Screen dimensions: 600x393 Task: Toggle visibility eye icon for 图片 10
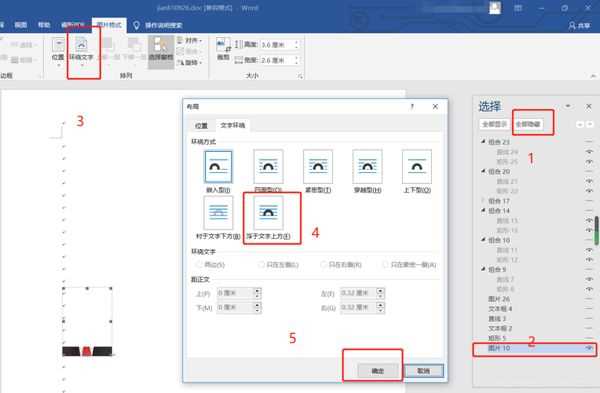[589, 348]
